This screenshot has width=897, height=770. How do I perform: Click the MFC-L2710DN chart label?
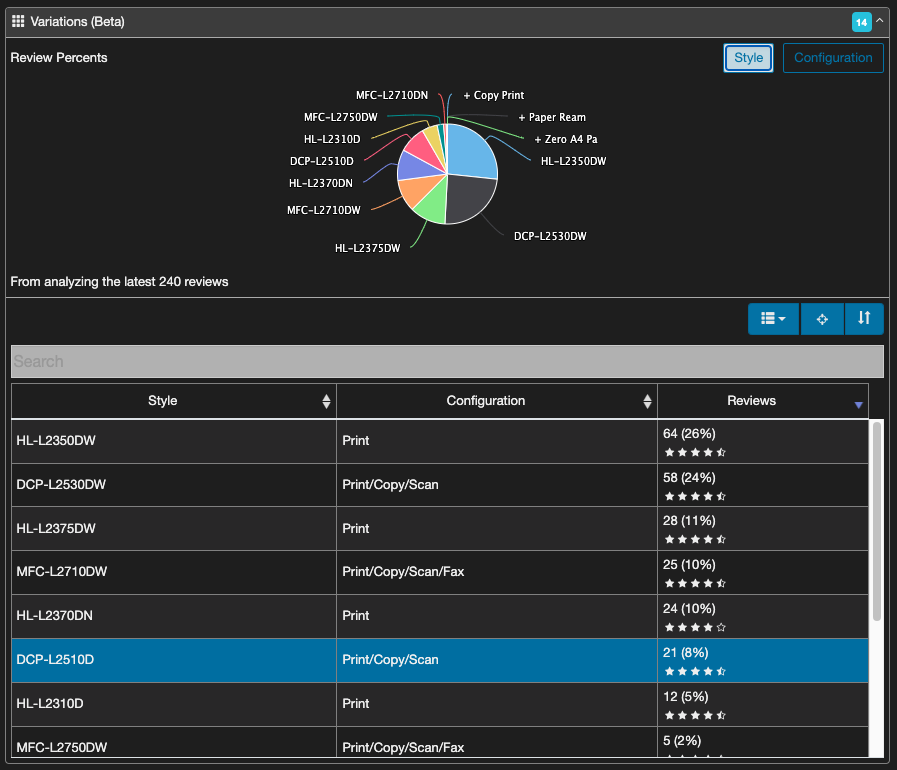[x=392, y=96]
